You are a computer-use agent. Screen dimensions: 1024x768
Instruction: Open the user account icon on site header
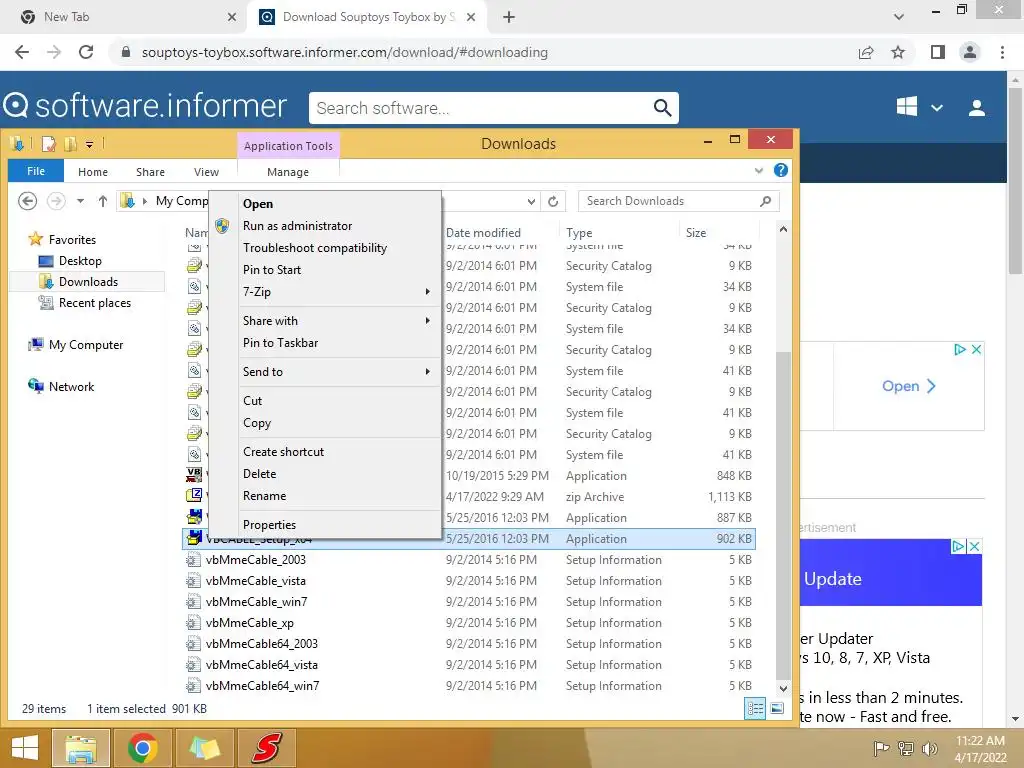tap(977, 108)
